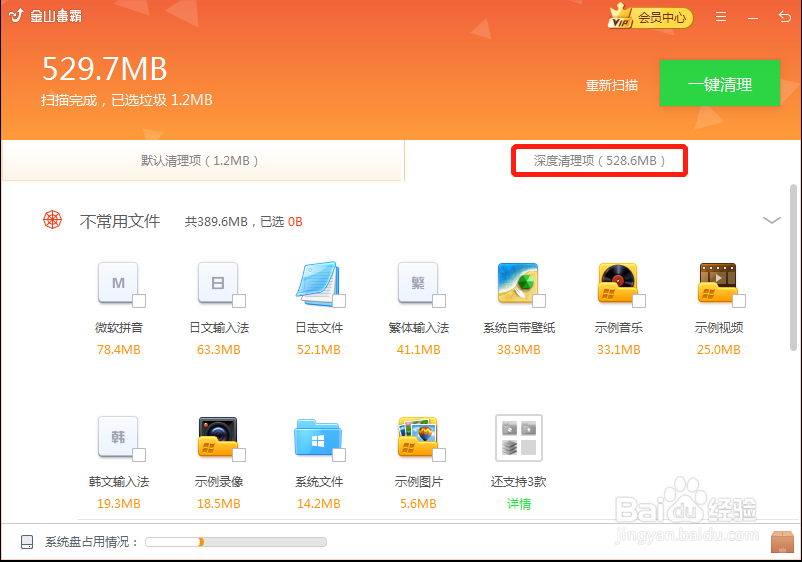This screenshot has height=562, width=802.
Task: Click the back arrow icon
Action: click(784, 17)
